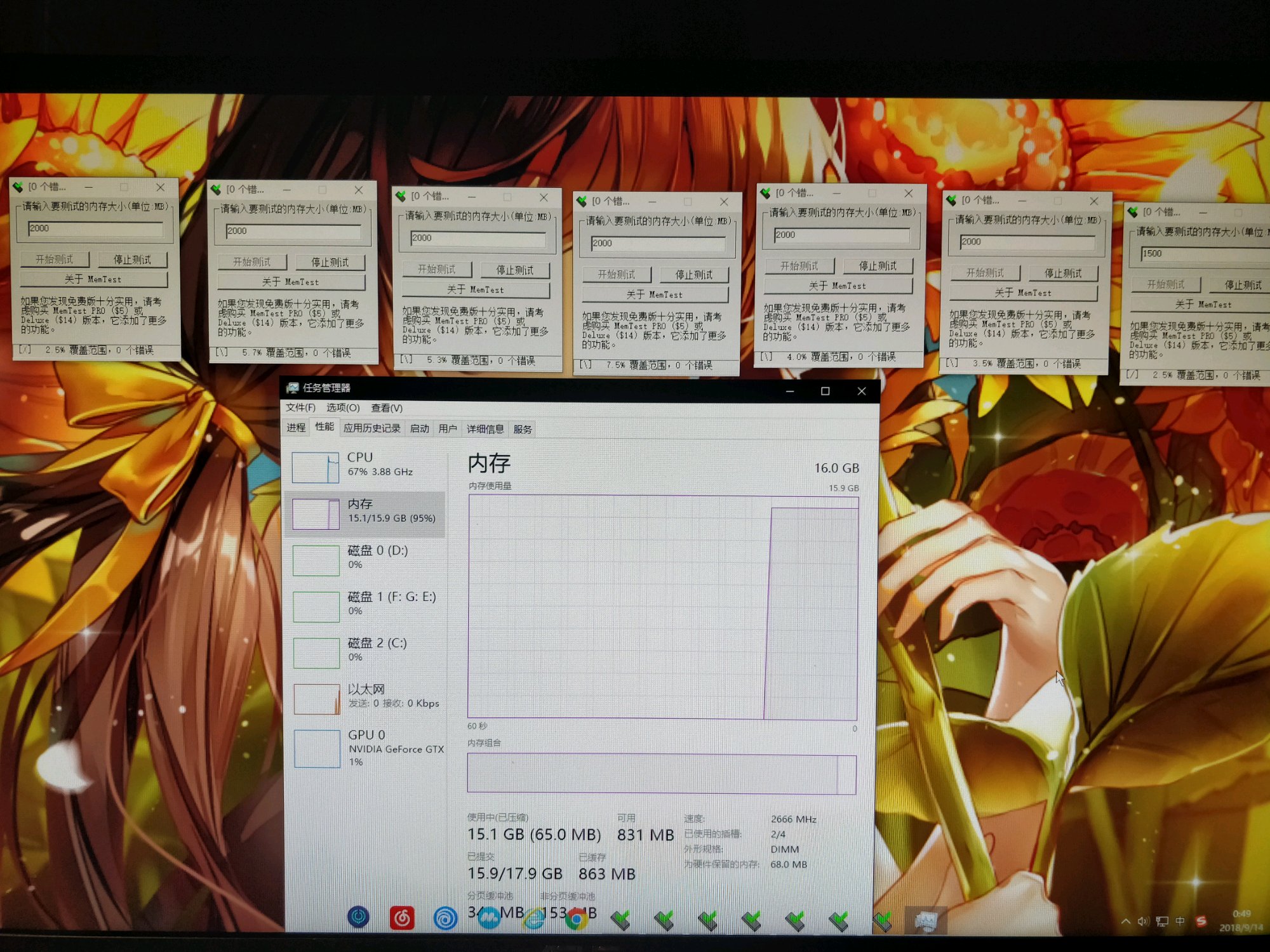Open 文件(F) menu in Task Manager
The image size is (1270, 952).
(300, 407)
